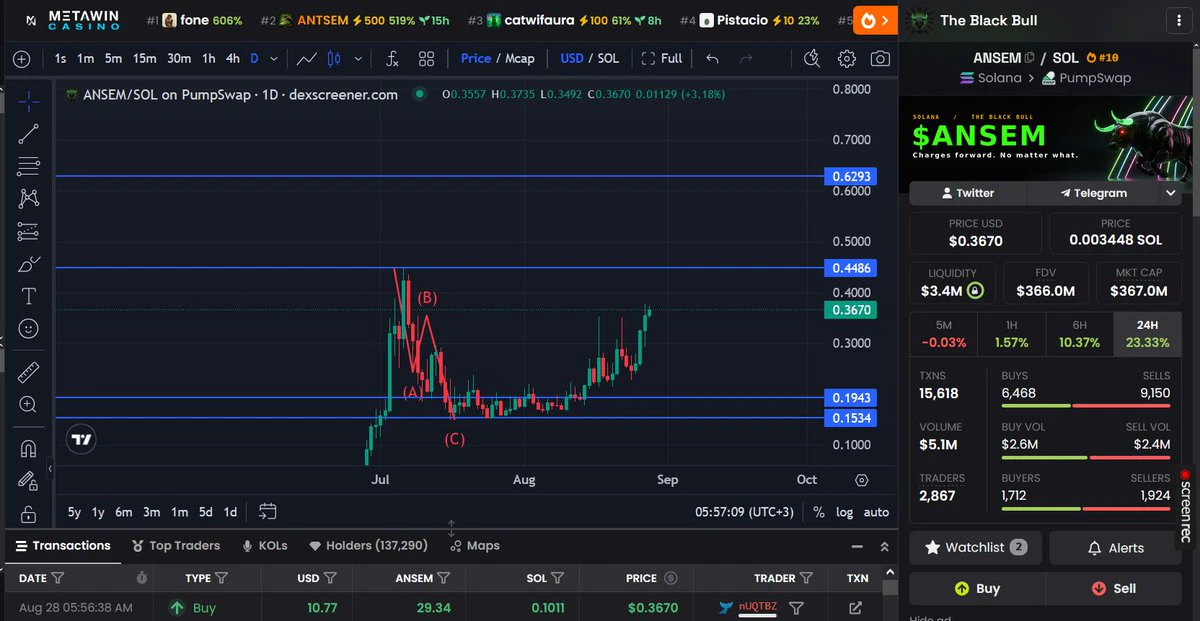Open the Maps tab

pyautogui.click(x=475, y=546)
